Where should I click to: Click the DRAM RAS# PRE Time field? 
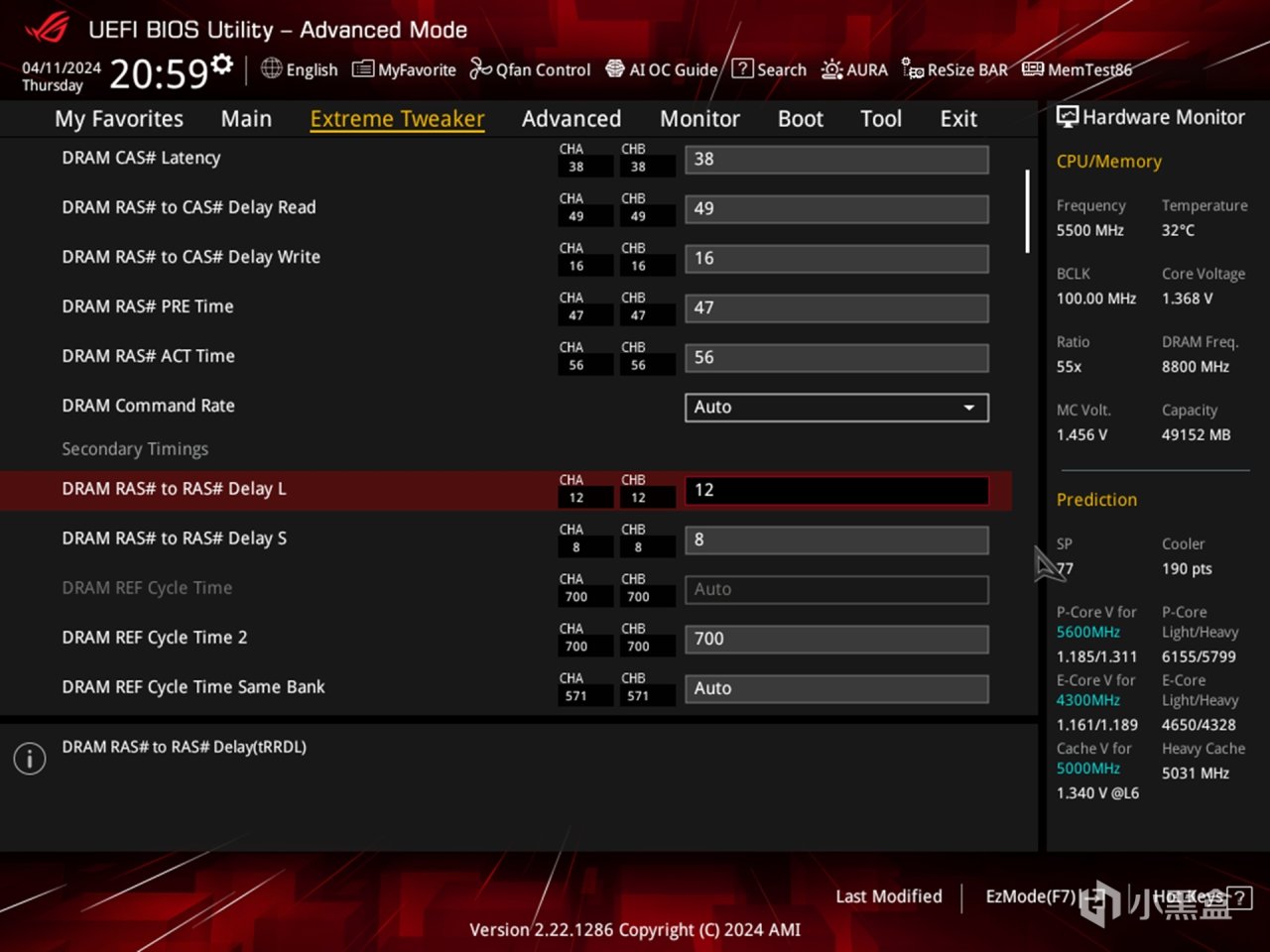point(836,308)
